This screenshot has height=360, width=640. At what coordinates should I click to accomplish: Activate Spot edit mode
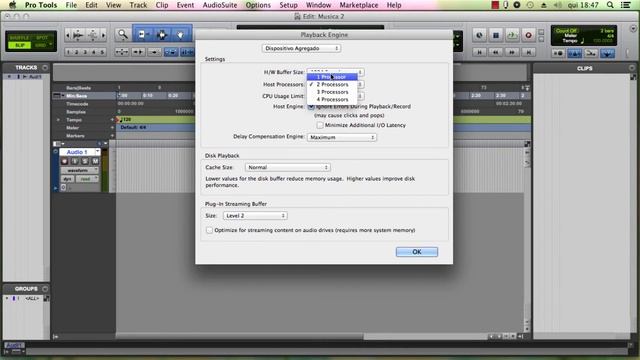[x=42, y=38]
